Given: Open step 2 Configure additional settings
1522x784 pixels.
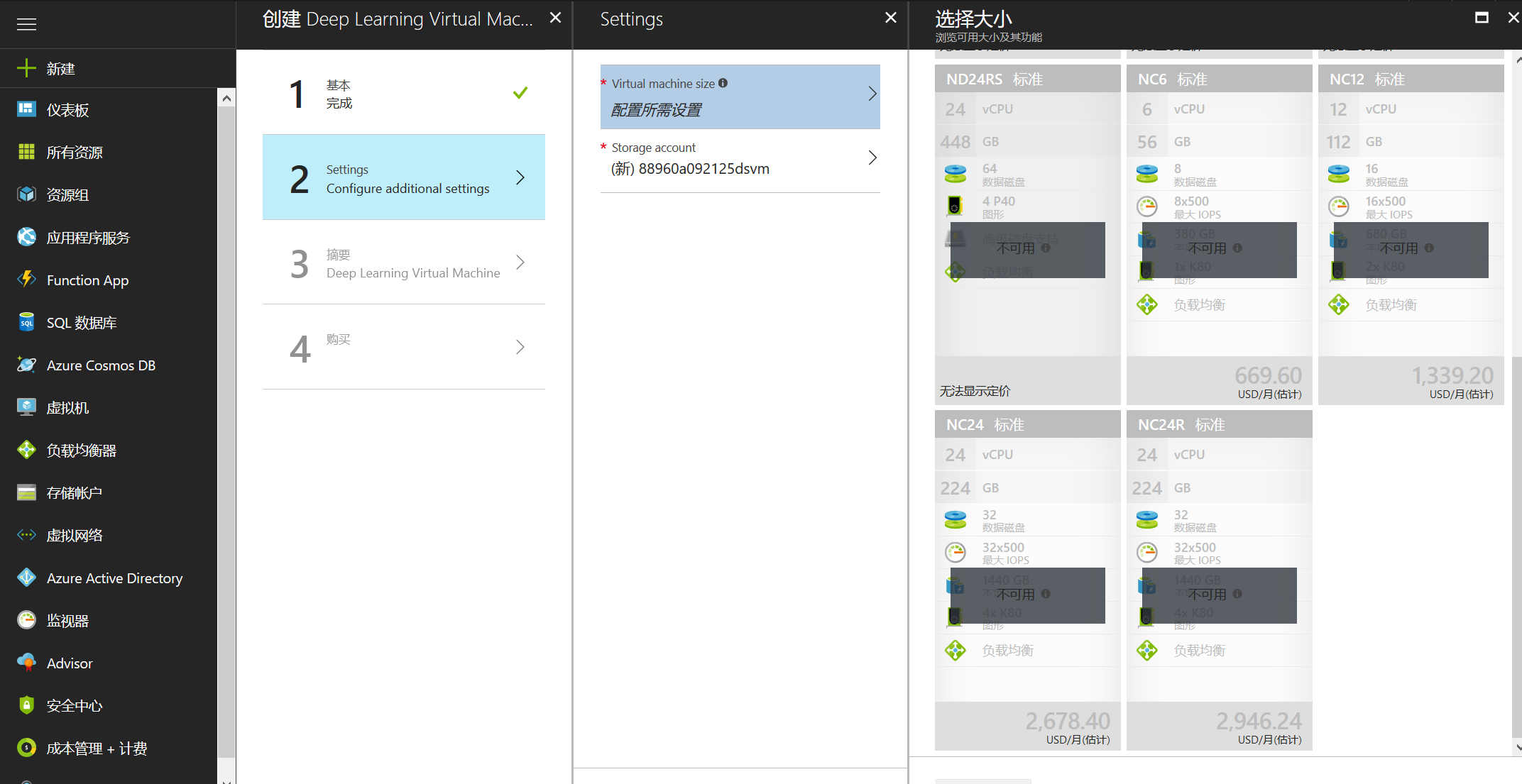Looking at the screenshot, I should (404, 177).
